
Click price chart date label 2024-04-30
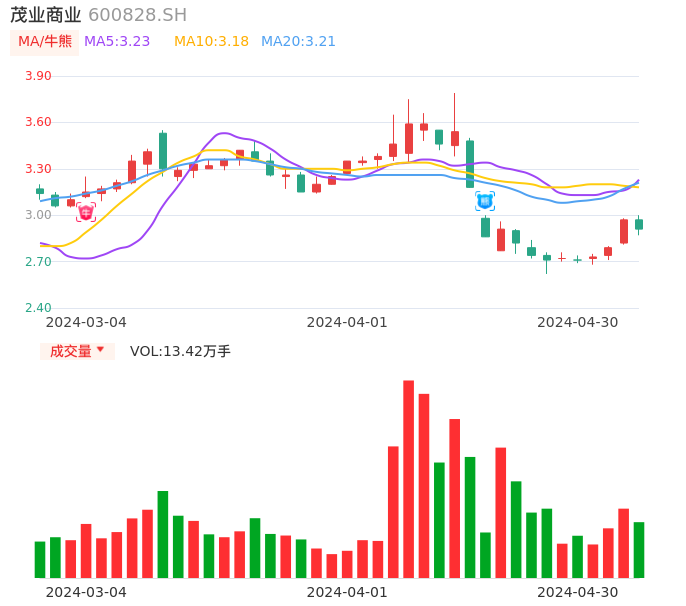click(578, 322)
